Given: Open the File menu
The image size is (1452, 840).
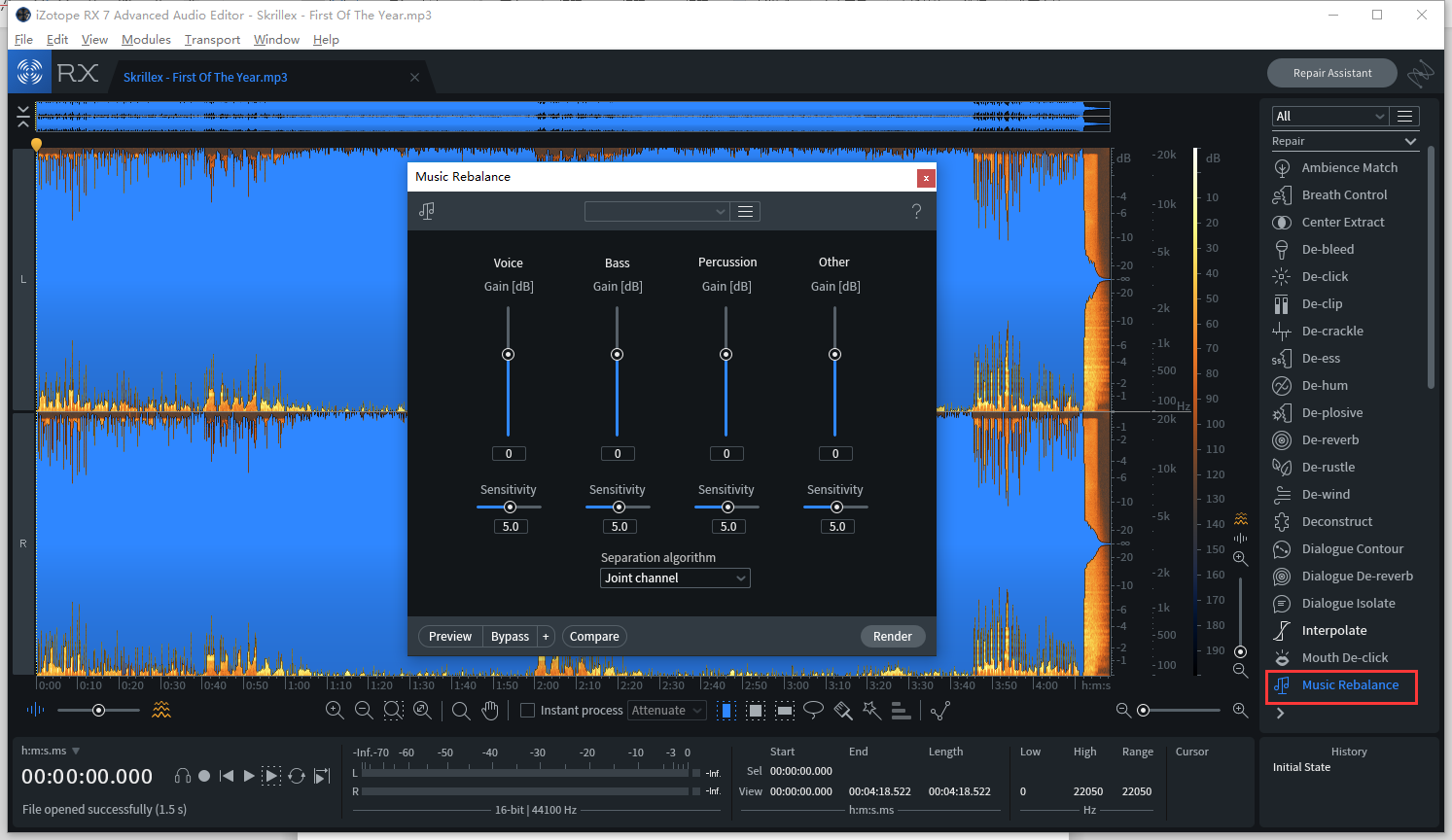Looking at the screenshot, I should 23,39.
